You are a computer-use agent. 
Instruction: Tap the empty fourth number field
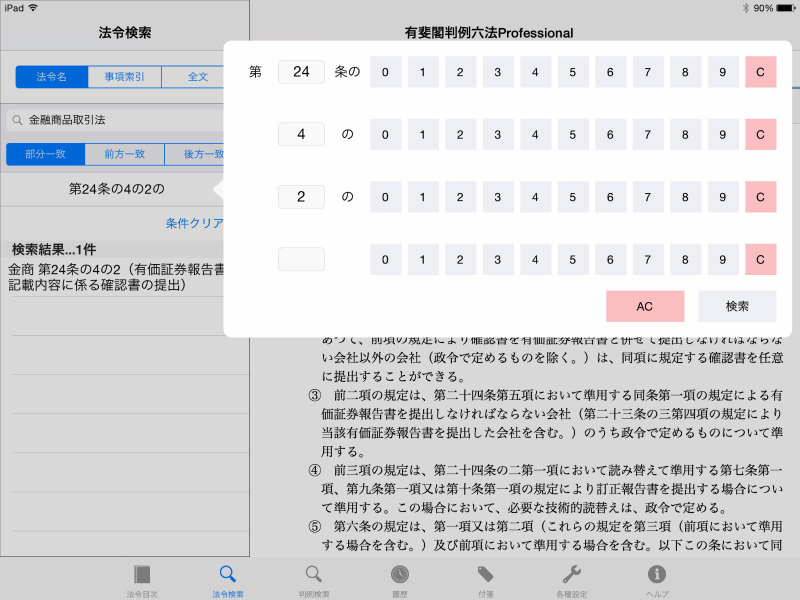[301, 259]
